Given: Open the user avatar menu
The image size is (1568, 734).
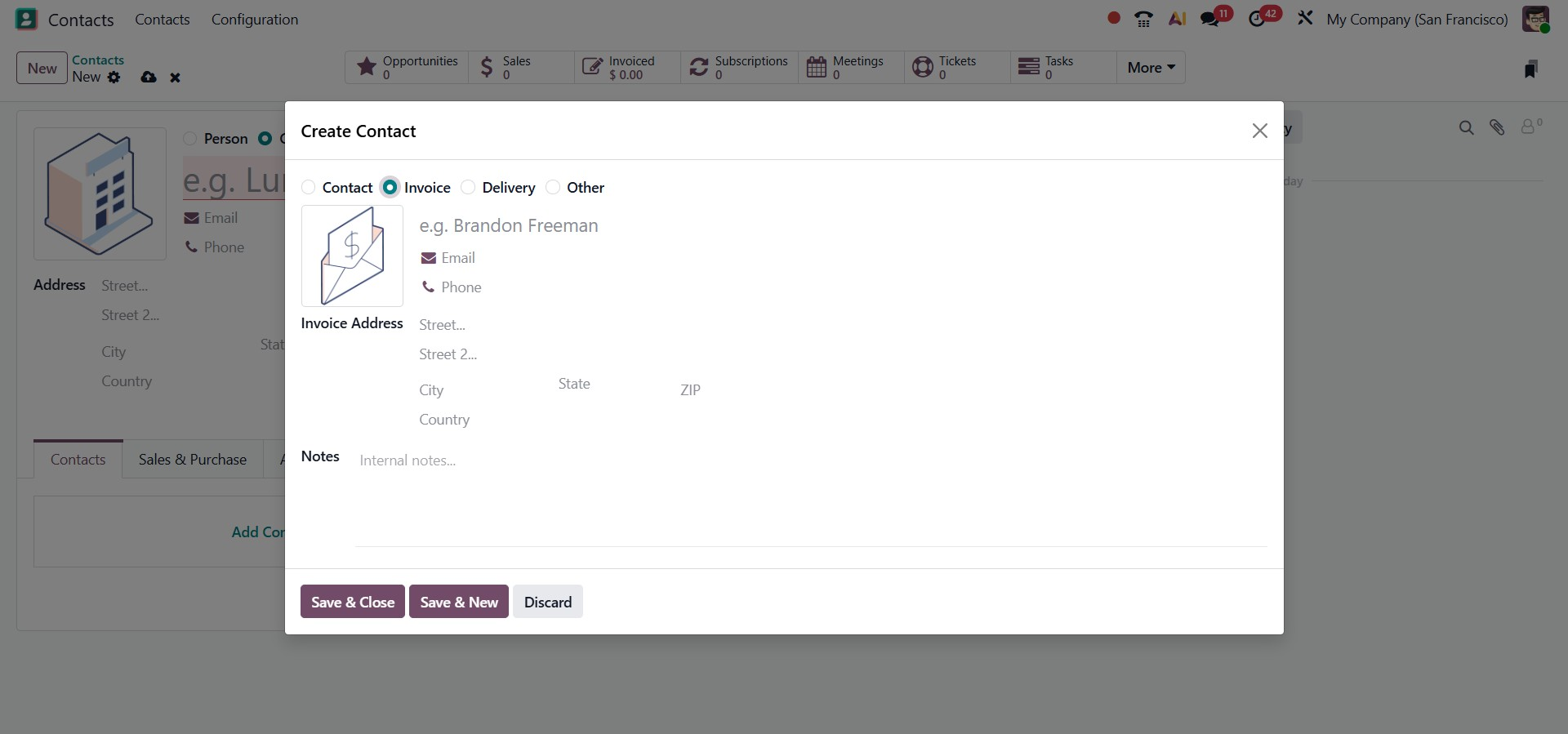Looking at the screenshot, I should (x=1535, y=19).
